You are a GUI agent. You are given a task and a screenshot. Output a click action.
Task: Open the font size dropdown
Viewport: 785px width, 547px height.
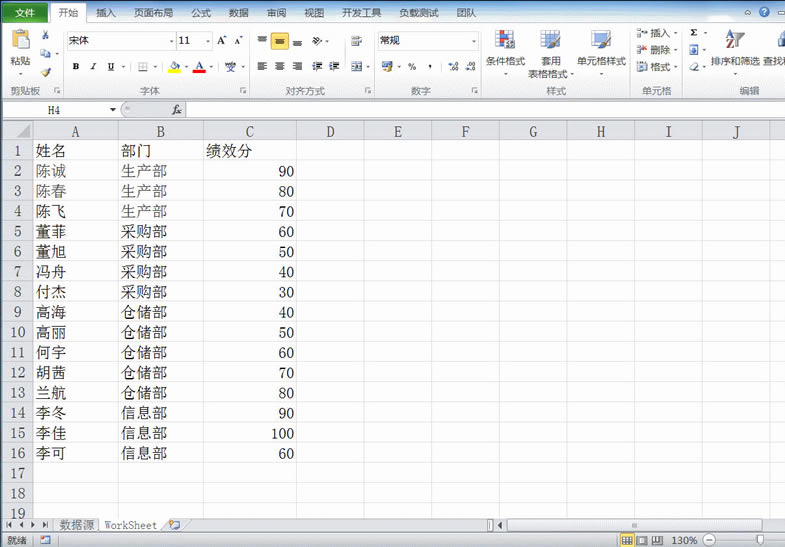pos(208,41)
